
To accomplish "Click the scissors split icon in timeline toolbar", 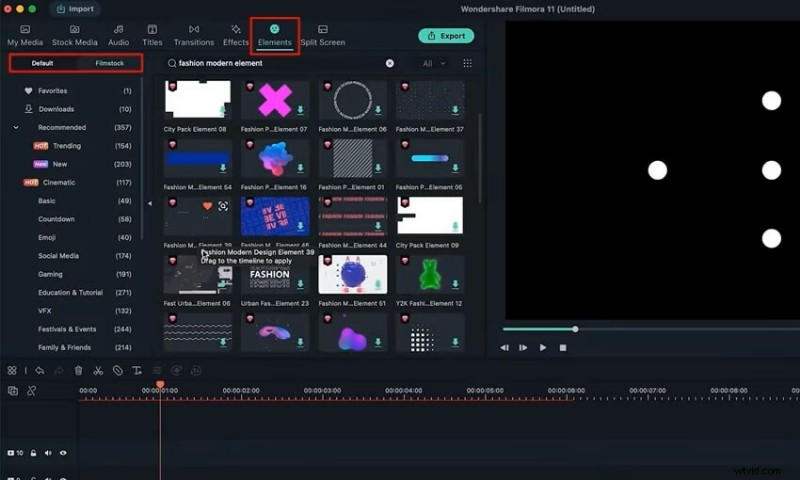I will [x=98, y=370].
